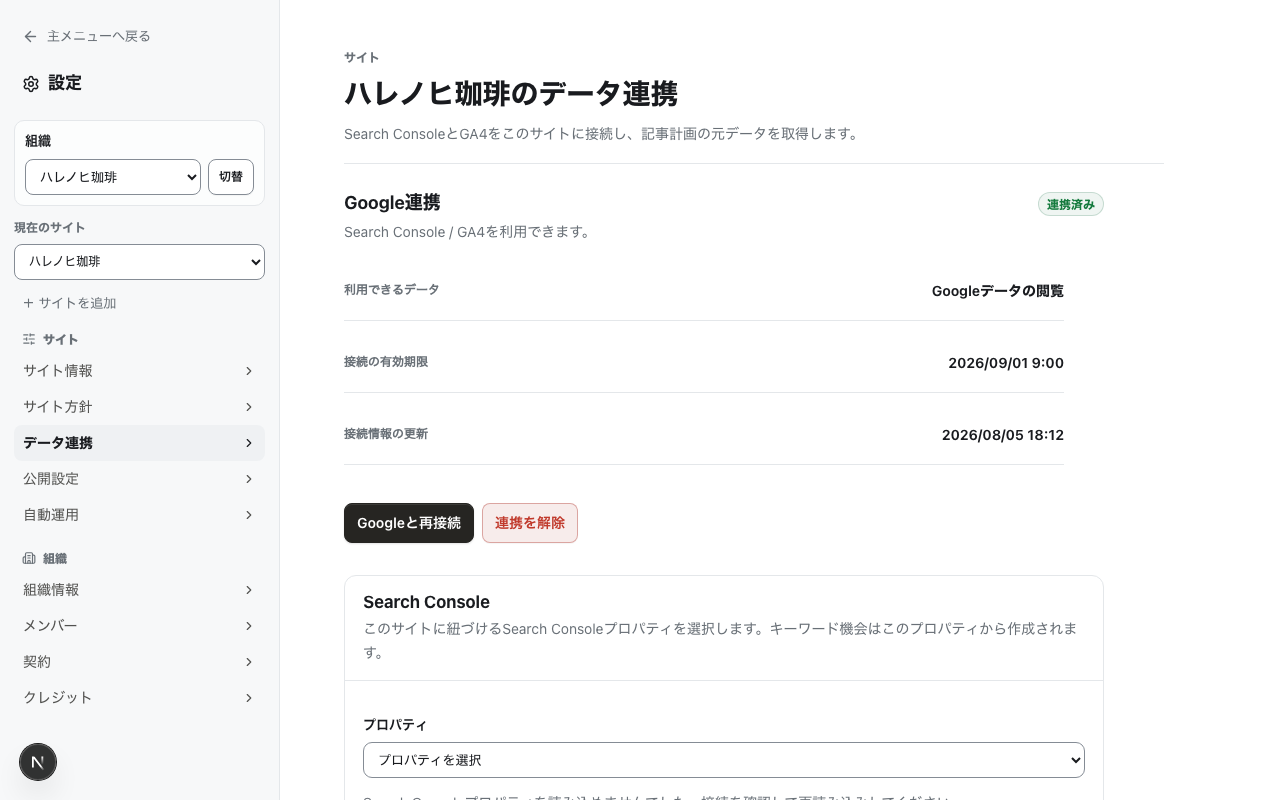1280x800 pixels.
Task: Click the 接続情報の更新 label
Action: click(x=386, y=434)
